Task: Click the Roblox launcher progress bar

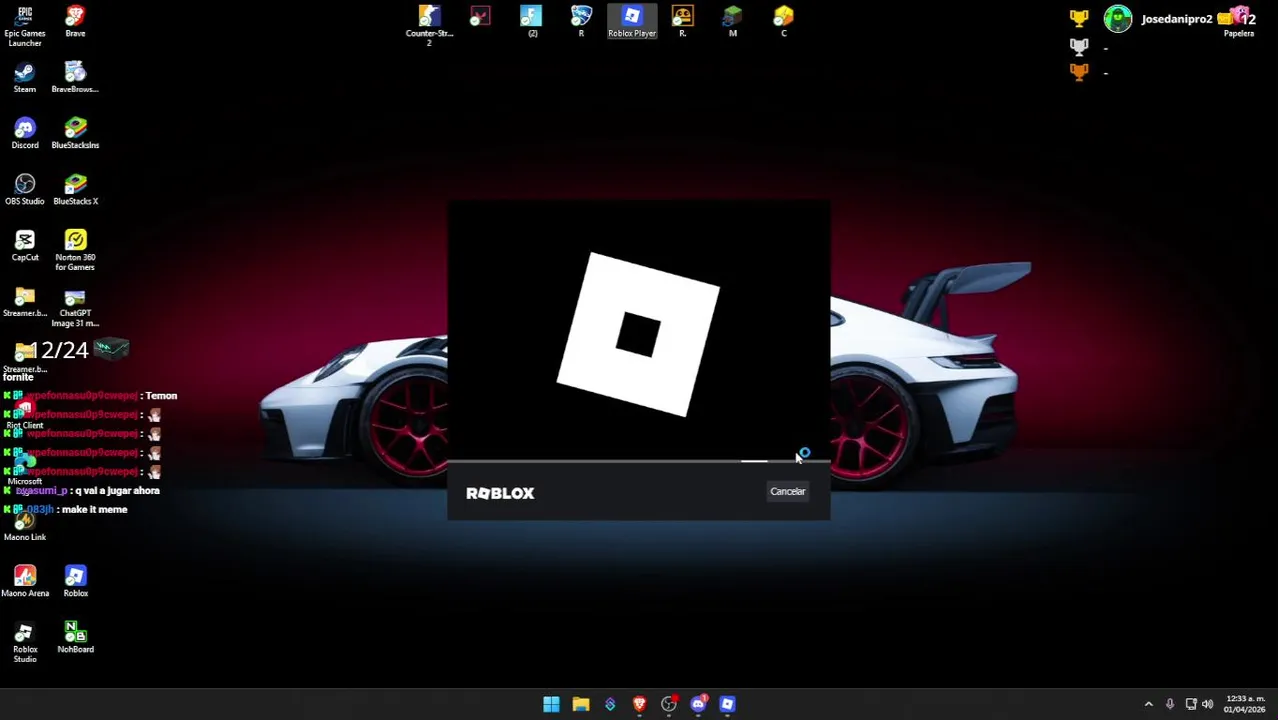Action: (x=639, y=461)
